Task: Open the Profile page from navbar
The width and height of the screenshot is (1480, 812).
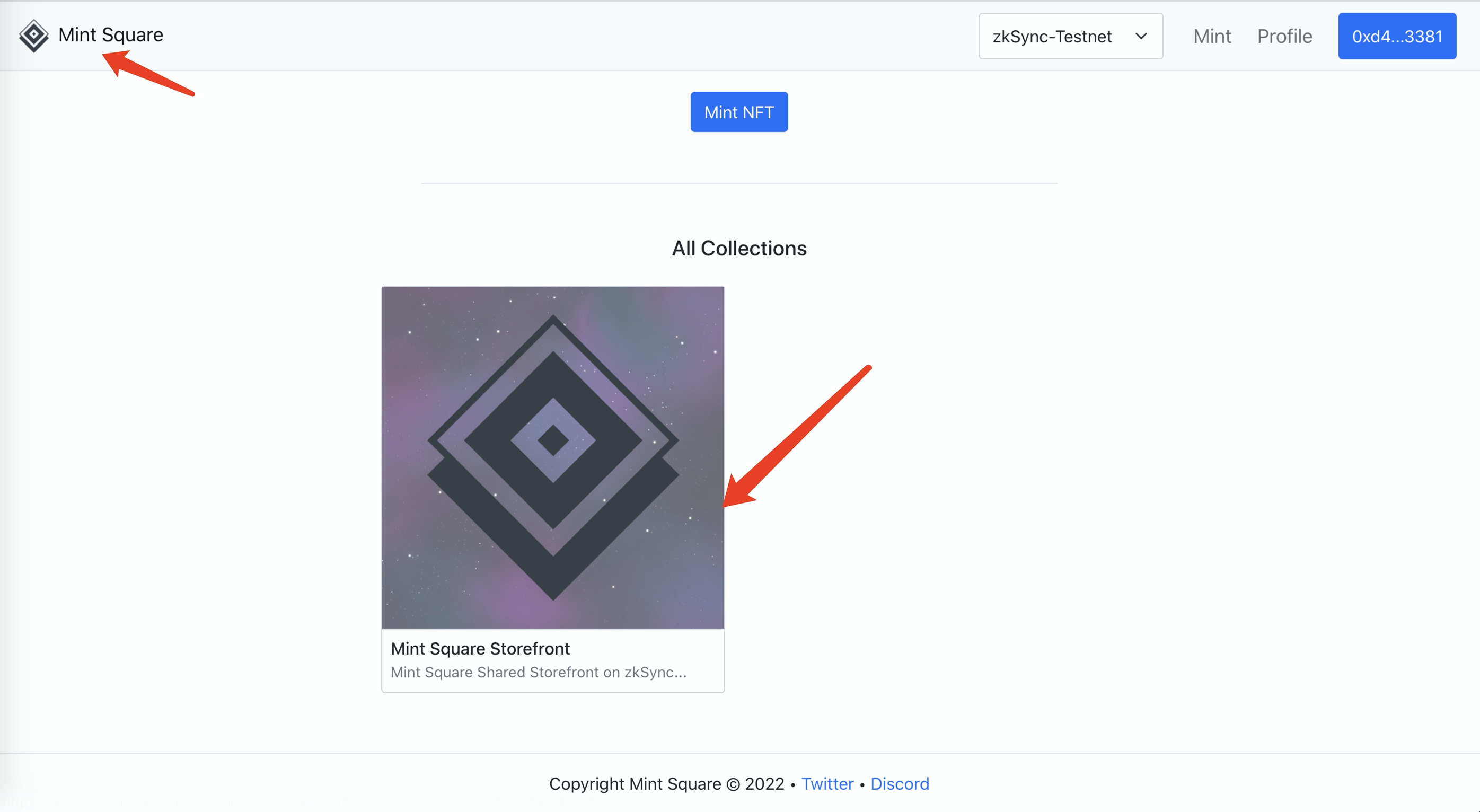Action: [x=1284, y=36]
